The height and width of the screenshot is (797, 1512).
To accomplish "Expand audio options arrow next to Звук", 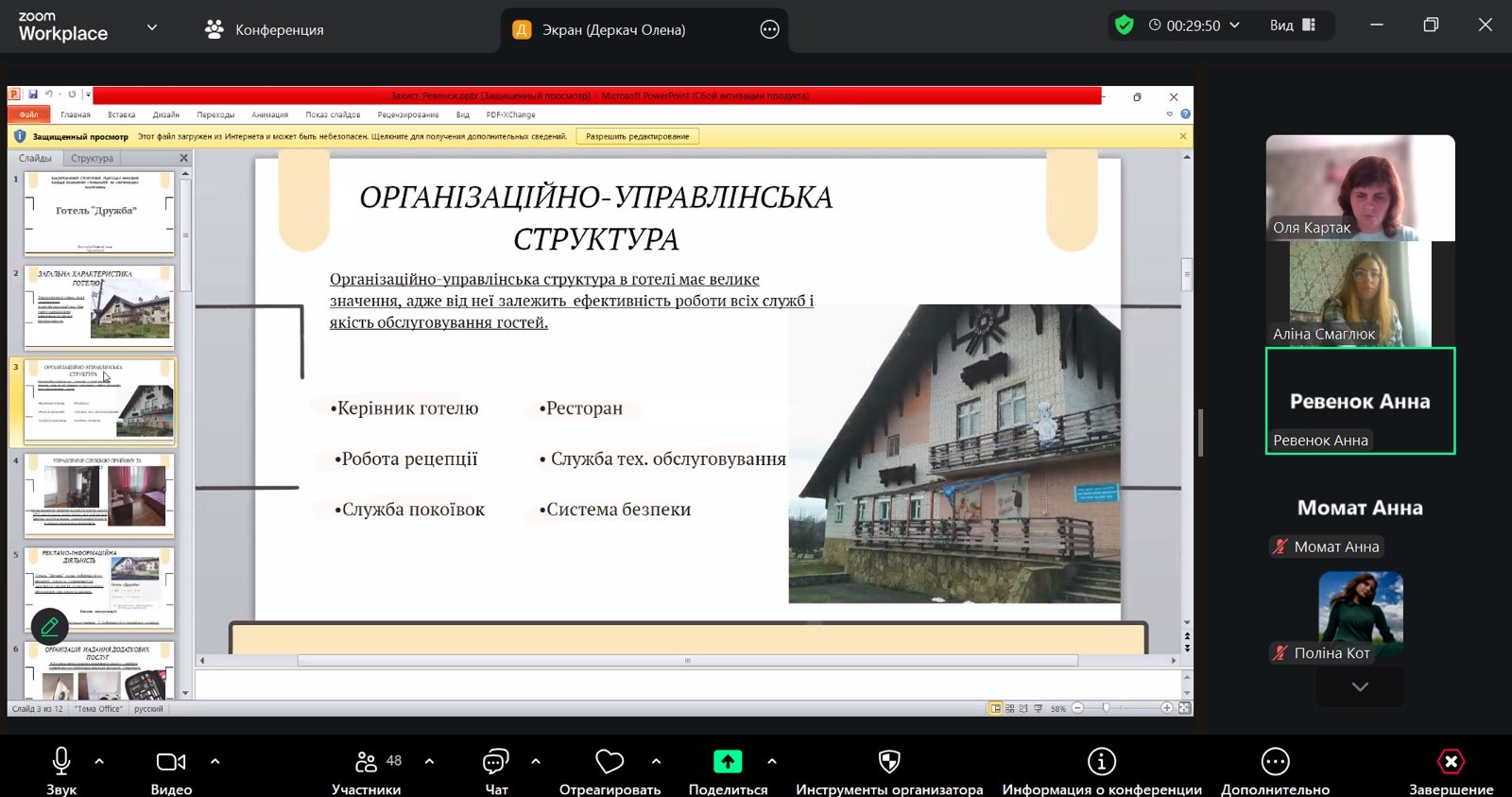I will (x=99, y=761).
